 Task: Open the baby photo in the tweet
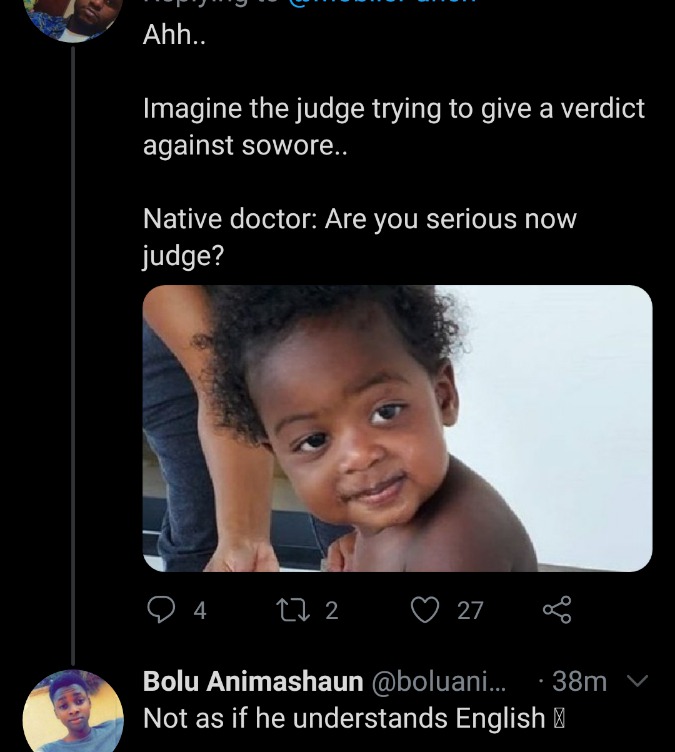(397, 428)
